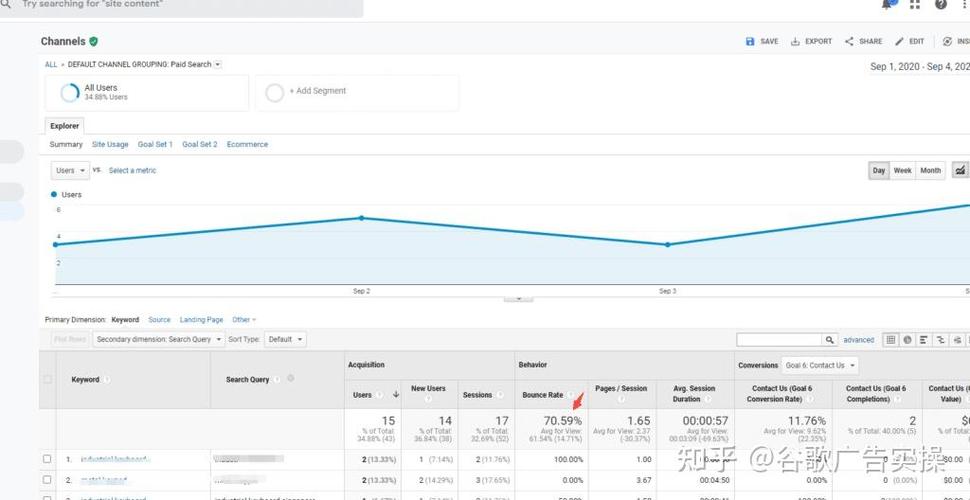
Task: Tick the checkbox for keyword row 2
Action: pos(47,480)
